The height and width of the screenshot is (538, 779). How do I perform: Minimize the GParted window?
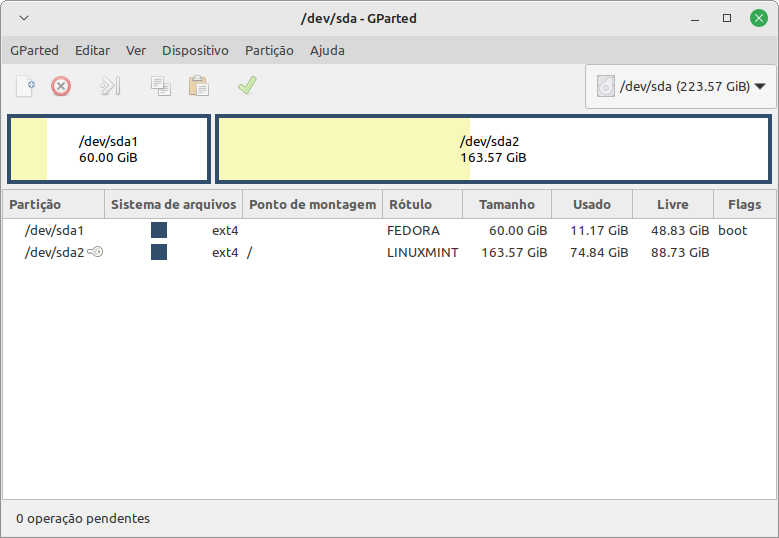[695, 18]
